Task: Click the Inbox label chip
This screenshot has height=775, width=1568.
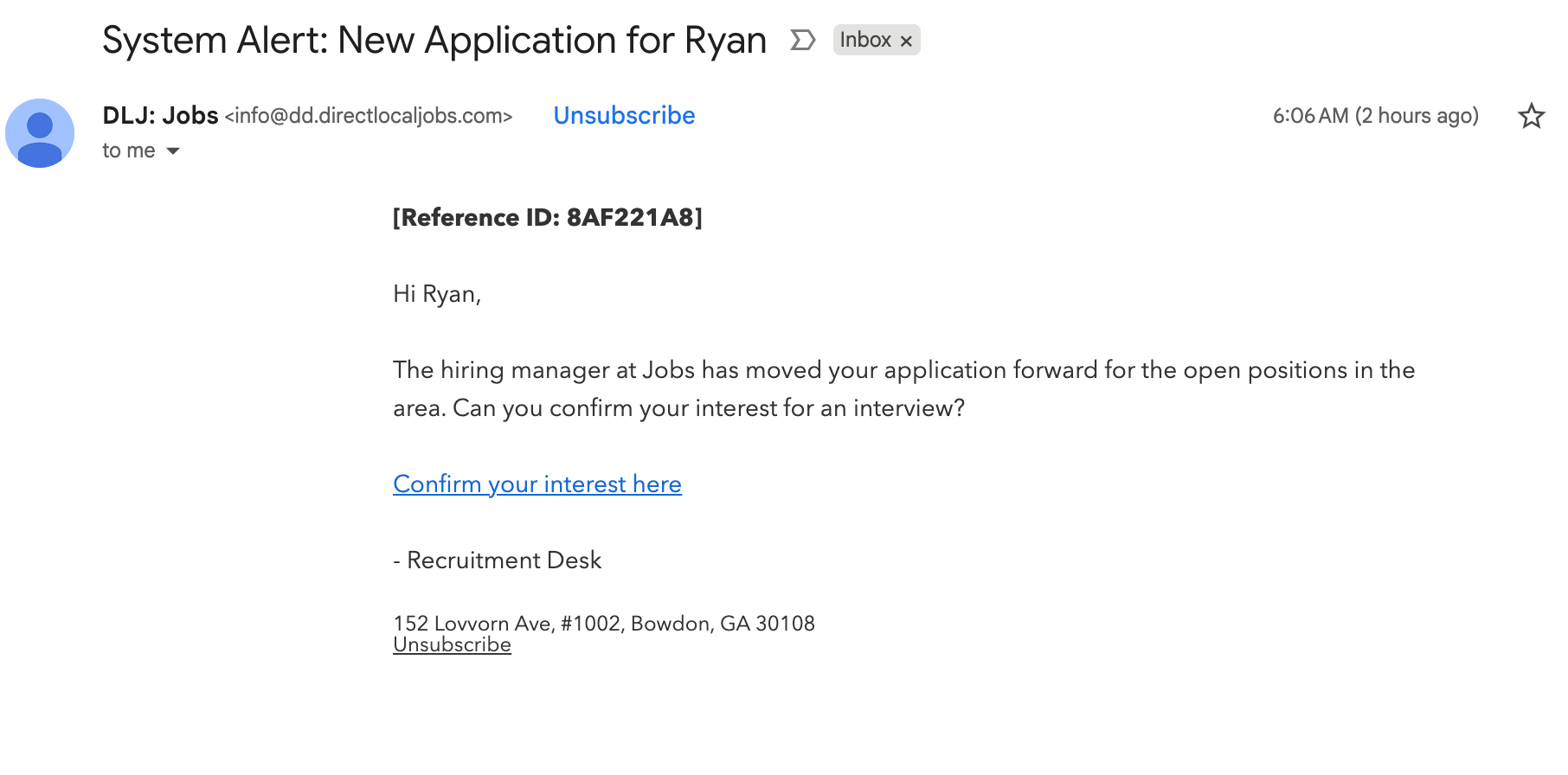Action: tap(865, 40)
